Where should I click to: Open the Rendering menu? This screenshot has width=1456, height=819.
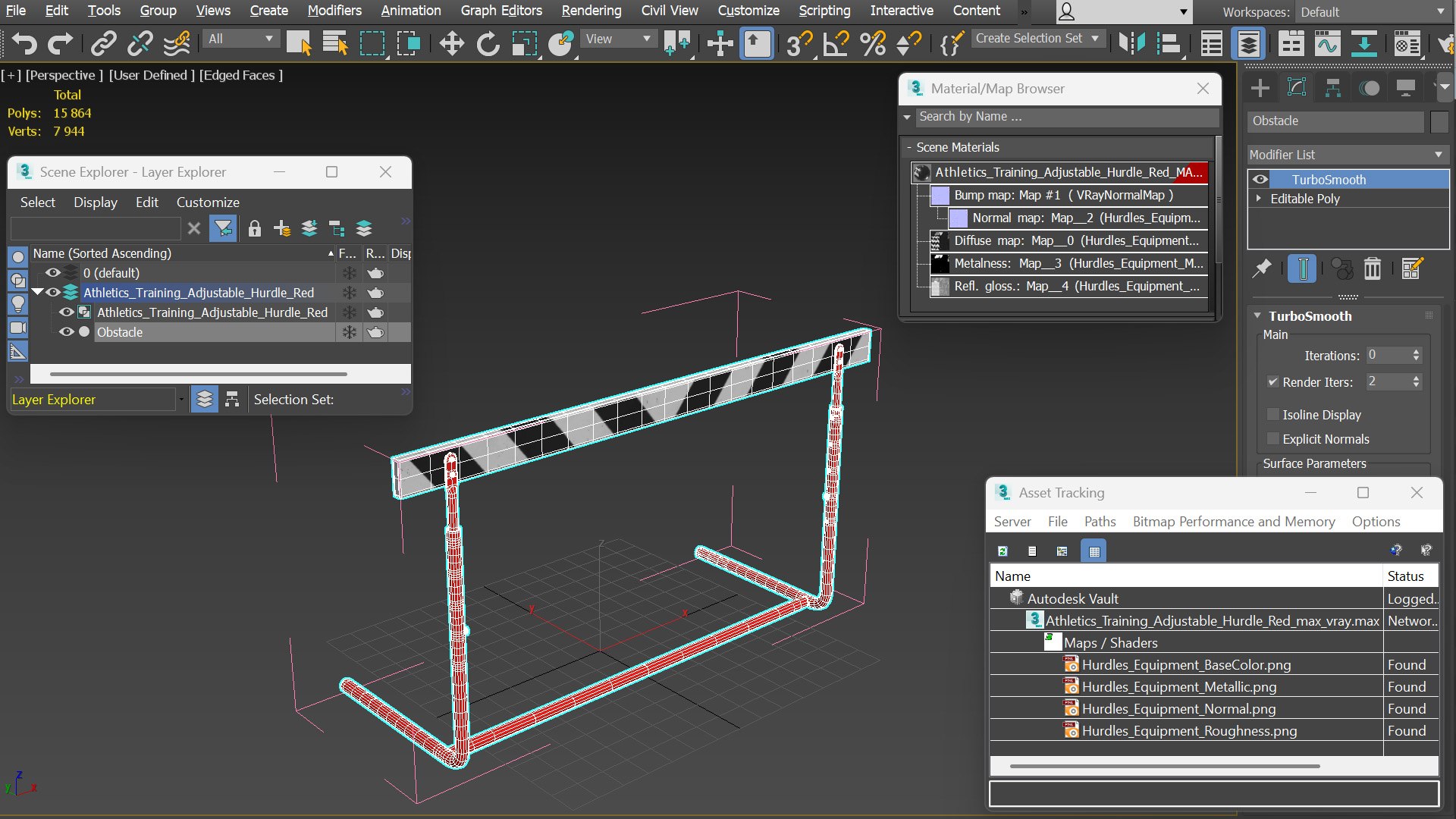coord(591,11)
